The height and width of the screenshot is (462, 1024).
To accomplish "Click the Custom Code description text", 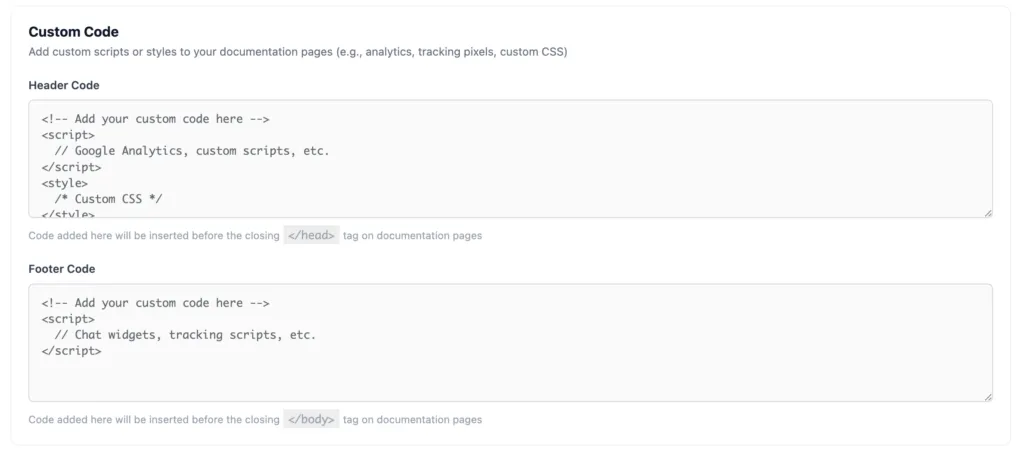I will click(x=298, y=52).
